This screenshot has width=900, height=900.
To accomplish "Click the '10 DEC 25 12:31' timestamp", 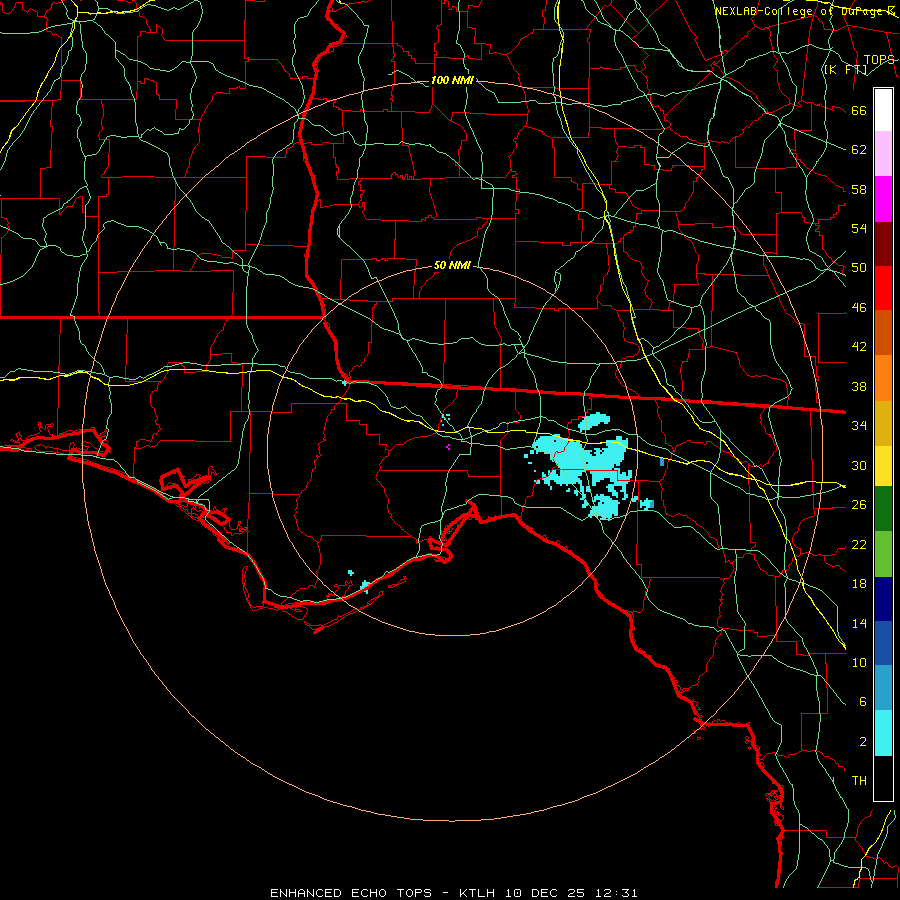I will (x=571, y=893).
